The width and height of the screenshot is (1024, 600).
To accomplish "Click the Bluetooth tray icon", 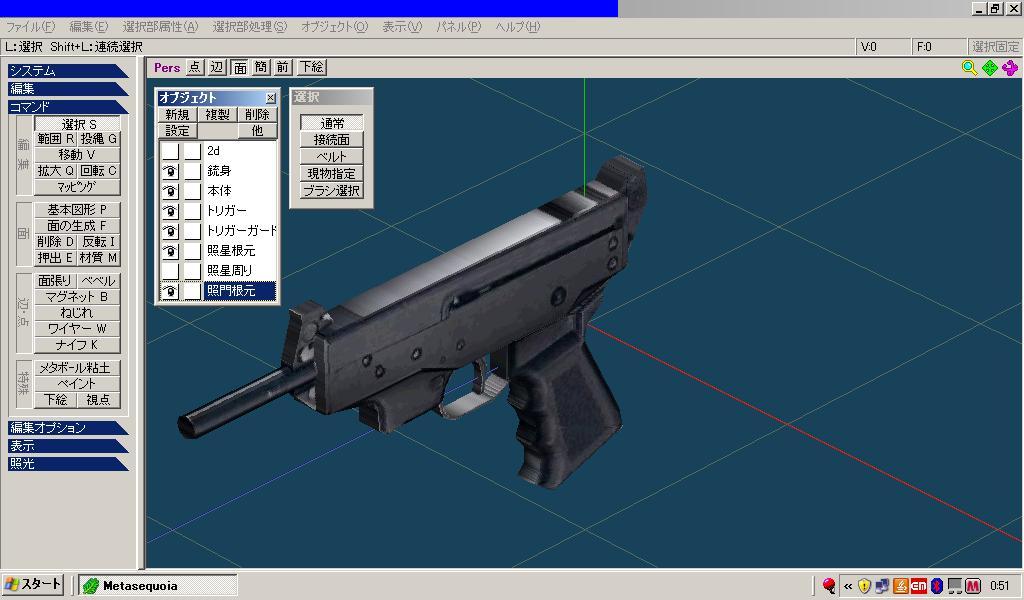I will point(936,586).
